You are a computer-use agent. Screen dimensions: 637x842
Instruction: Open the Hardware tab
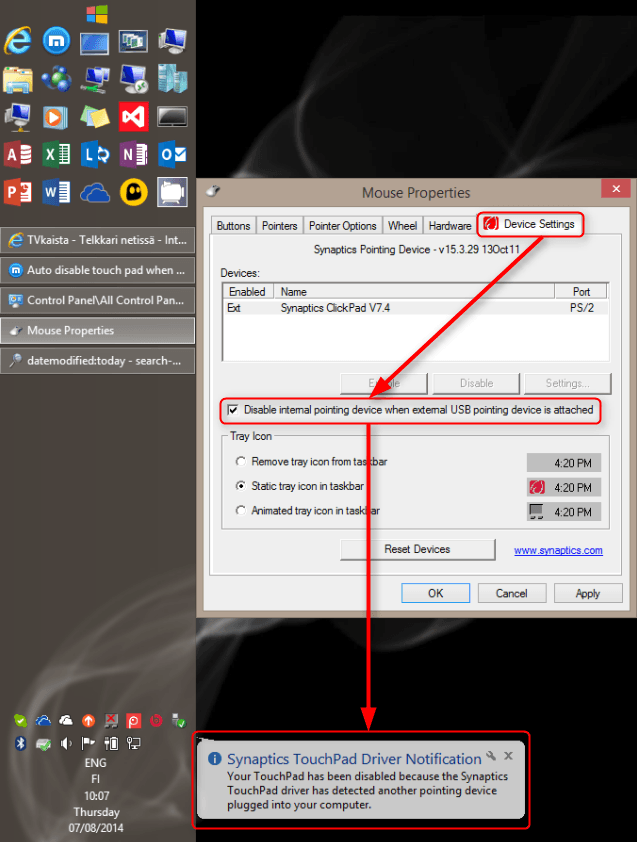[x=449, y=226]
